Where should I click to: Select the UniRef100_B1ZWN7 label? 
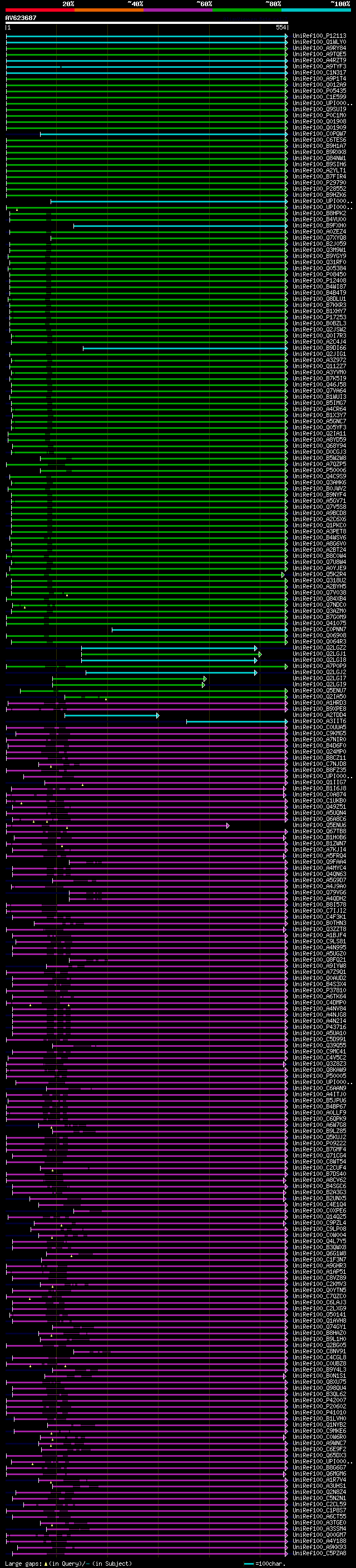319,844
